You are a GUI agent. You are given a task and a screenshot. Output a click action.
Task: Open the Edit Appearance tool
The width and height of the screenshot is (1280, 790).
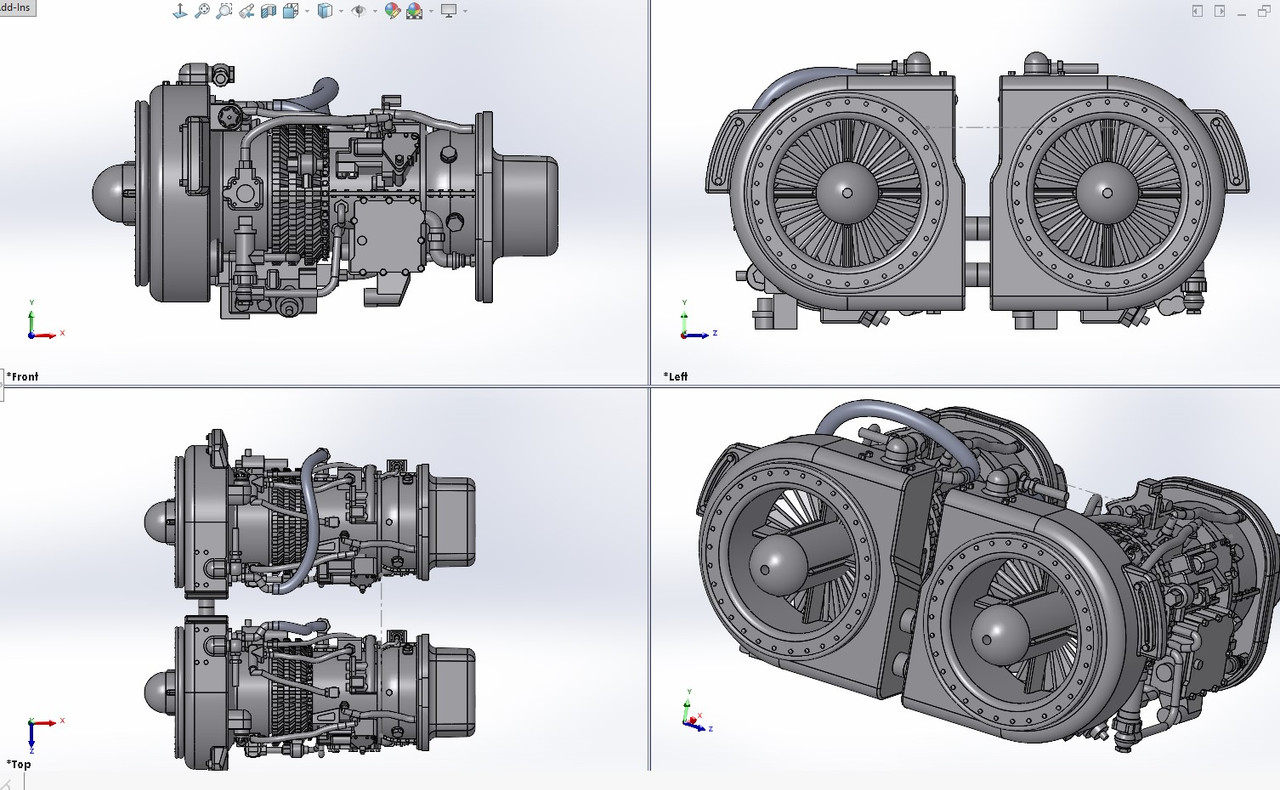[392, 11]
